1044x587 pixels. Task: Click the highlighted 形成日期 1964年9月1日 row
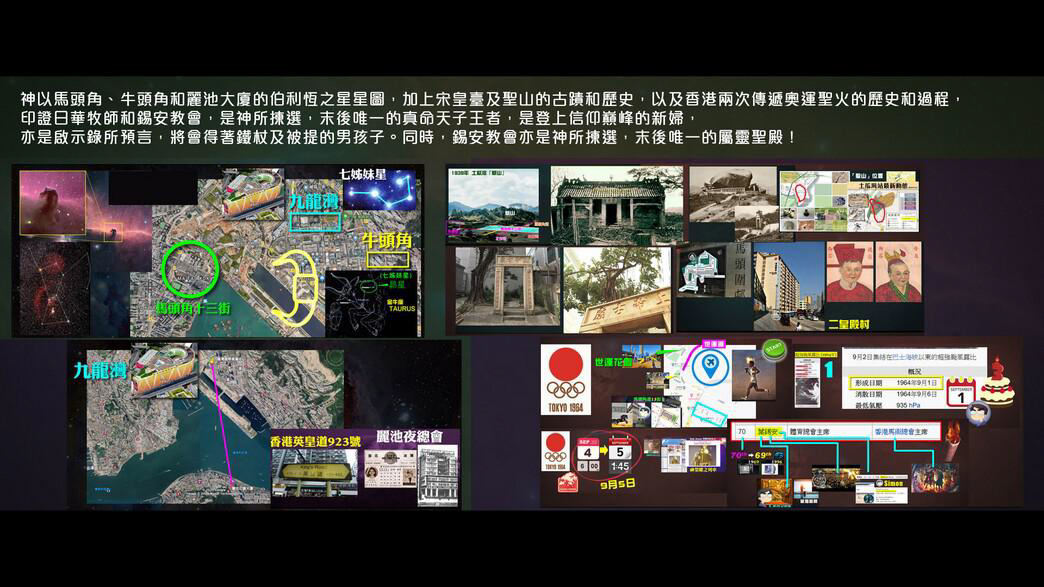(x=896, y=383)
